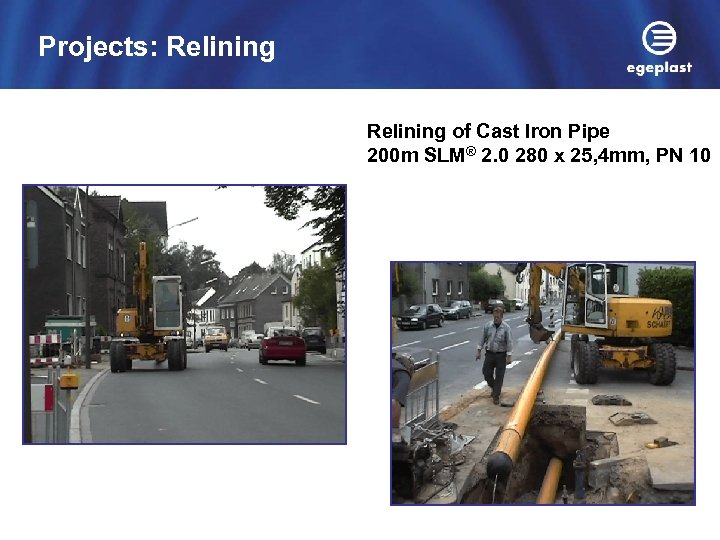
Task: Click the egeplast circular logo icon
Action: (659, 38)
